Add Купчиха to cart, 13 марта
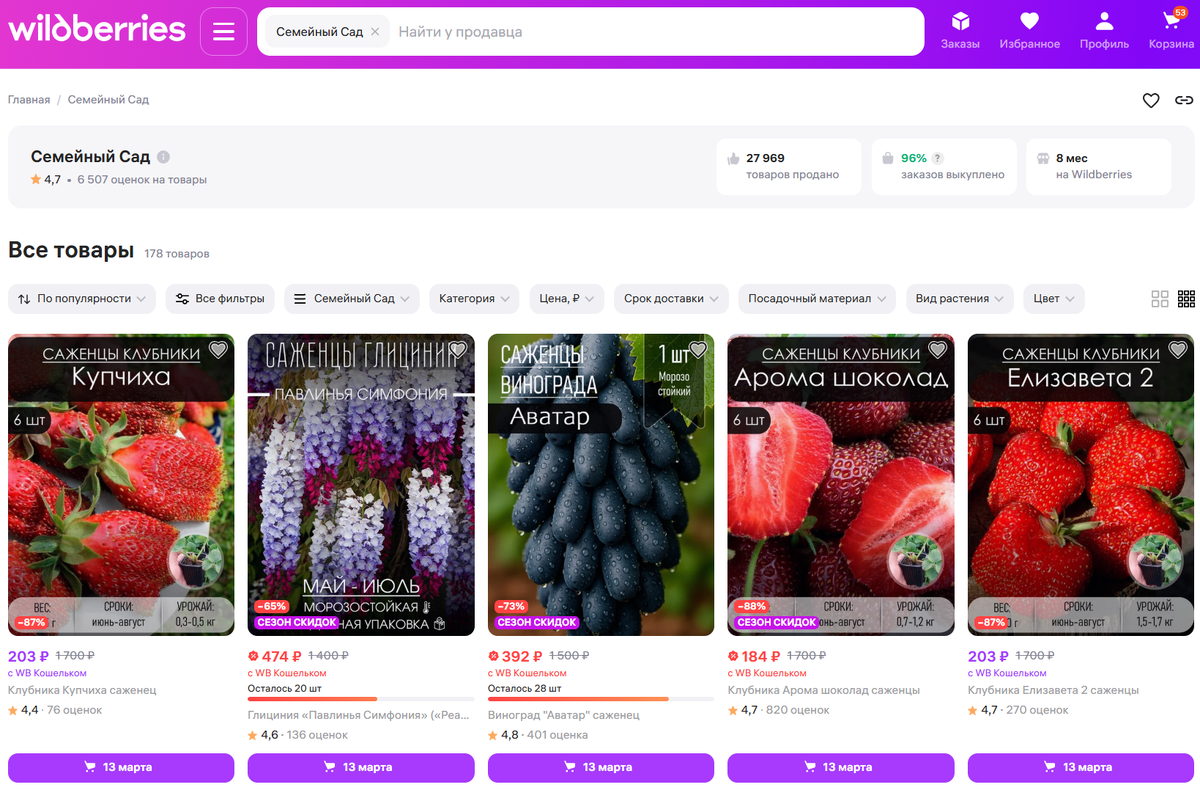 121,768
